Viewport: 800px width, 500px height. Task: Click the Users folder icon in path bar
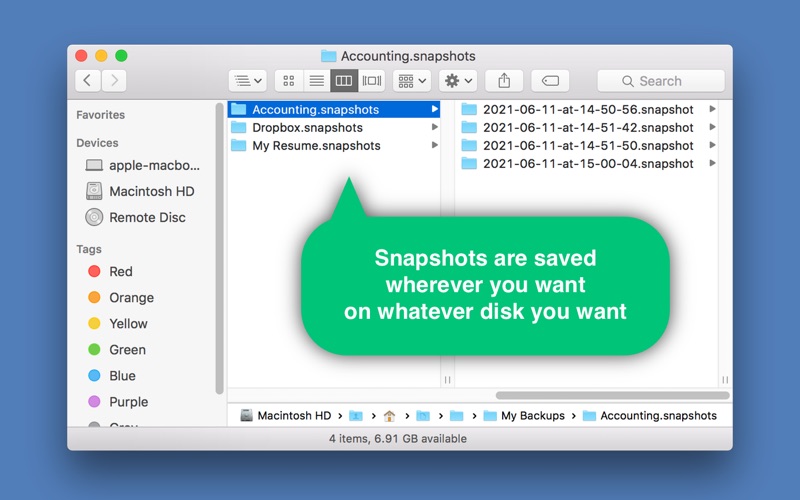(x=356, y=416)
